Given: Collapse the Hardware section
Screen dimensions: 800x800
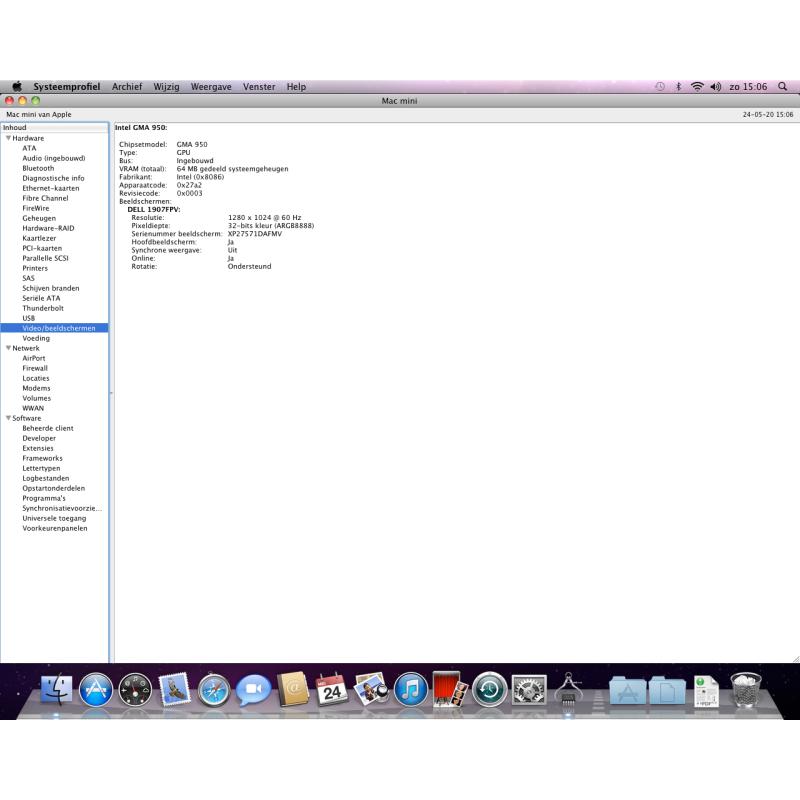Looking at the screenshot, I should pos(8,138).
